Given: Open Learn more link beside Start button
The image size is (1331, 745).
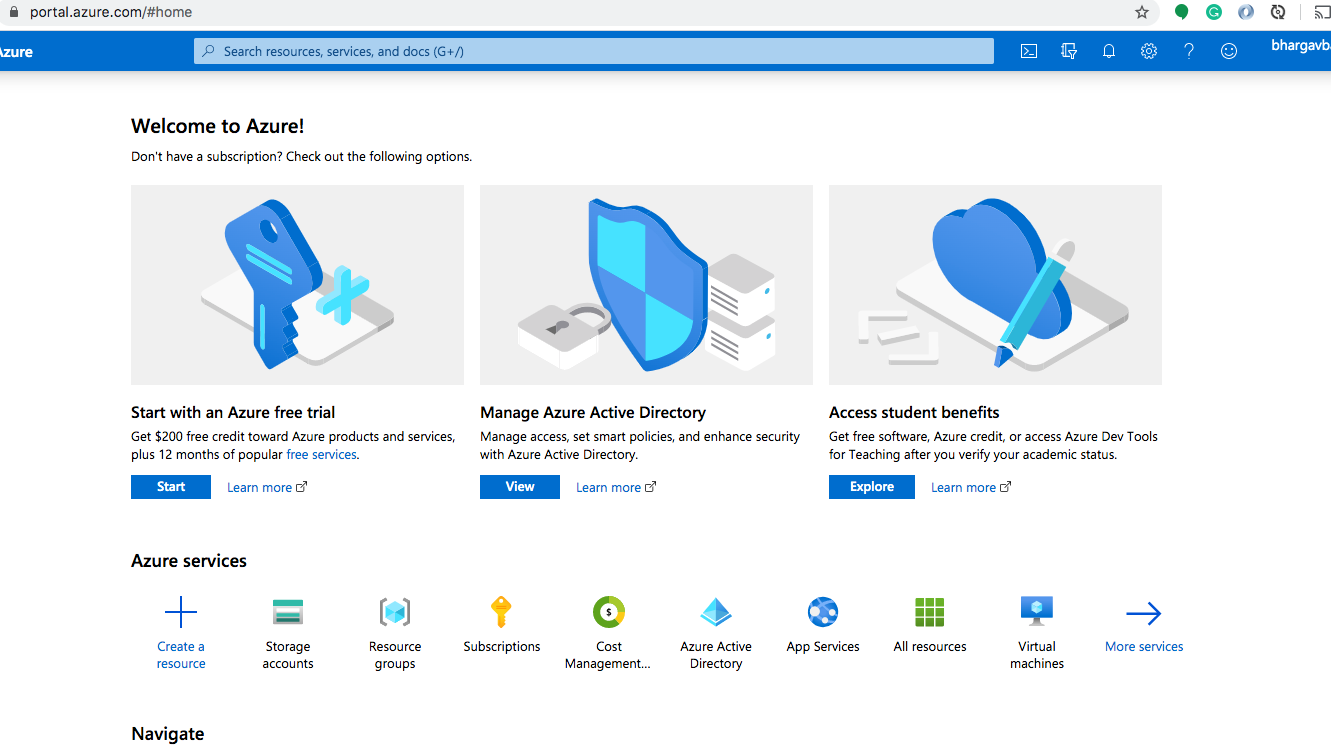Looking at the screenshot, I should click(267, 488).
